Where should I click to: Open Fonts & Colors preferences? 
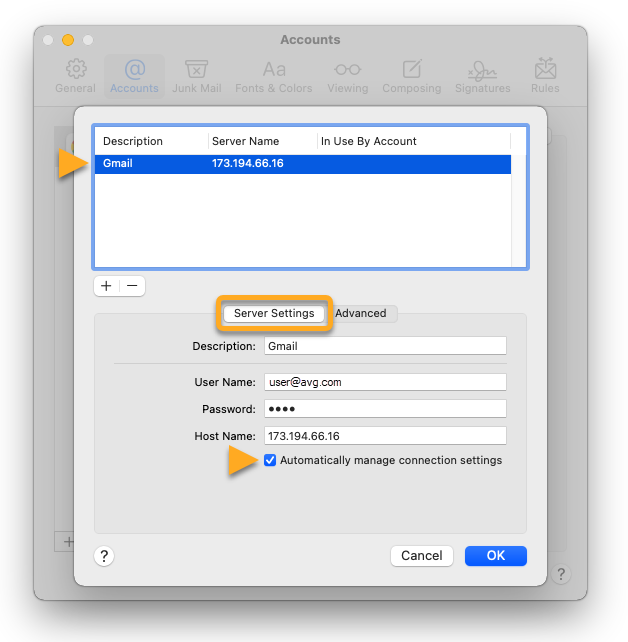point(273,76)
